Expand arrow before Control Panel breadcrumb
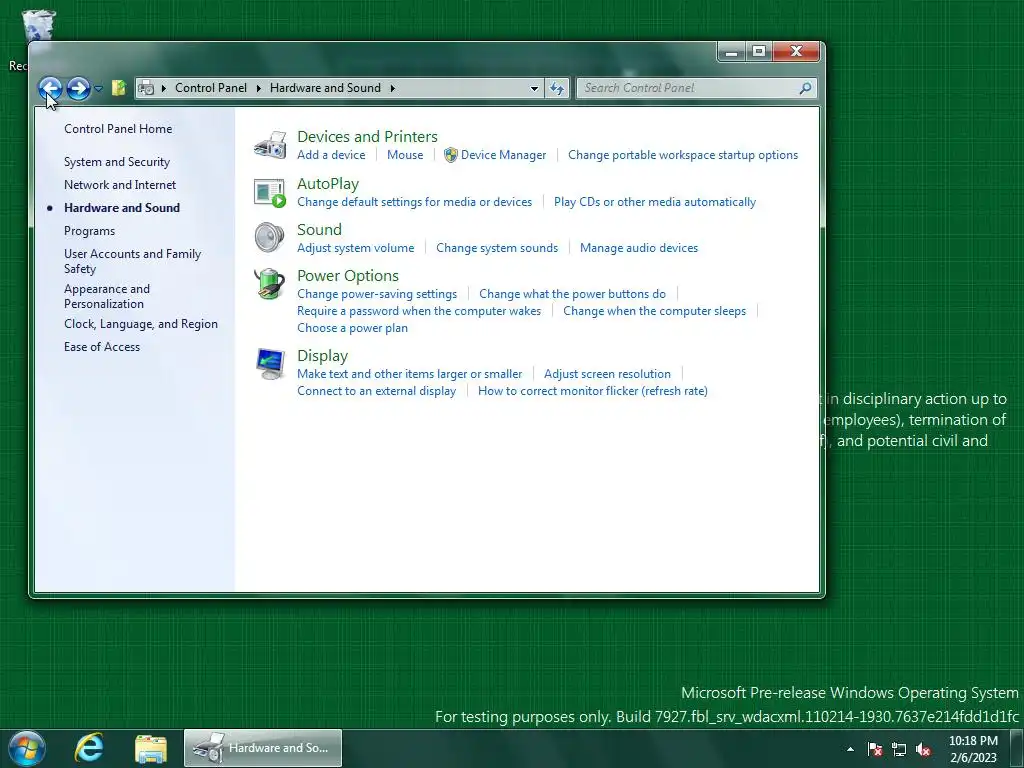The width and height of the screenshot is (1024, 768). 163,88
